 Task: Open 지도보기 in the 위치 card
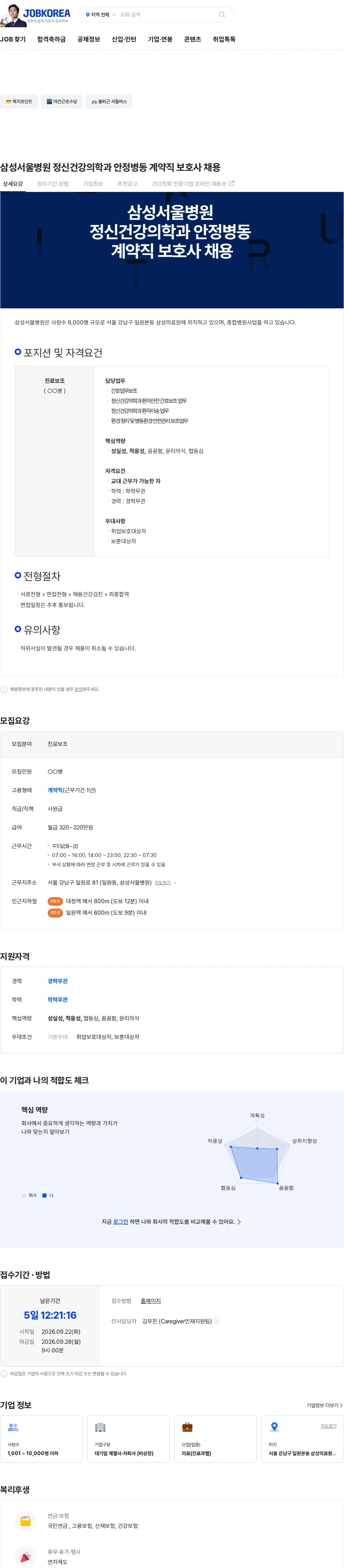click(x=328, y=1425)
